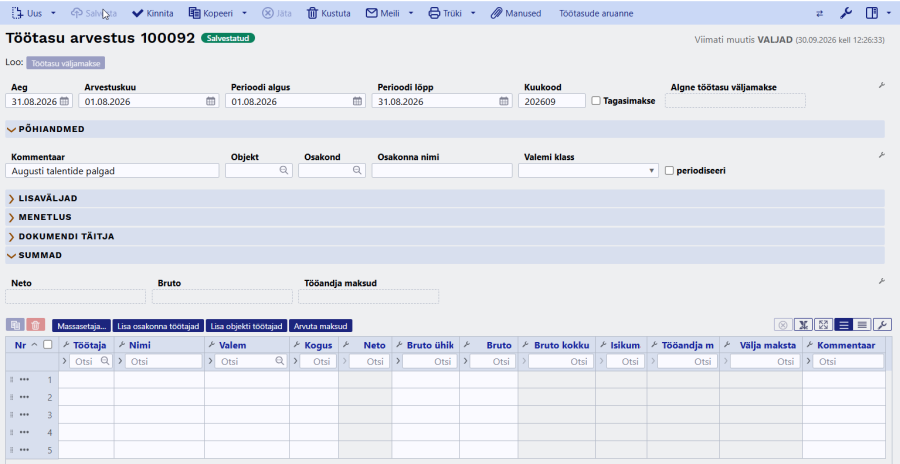This screenshot has height=464, width=900.
Task: Click the Kustuta trash icon
Action: click(312, 13)
